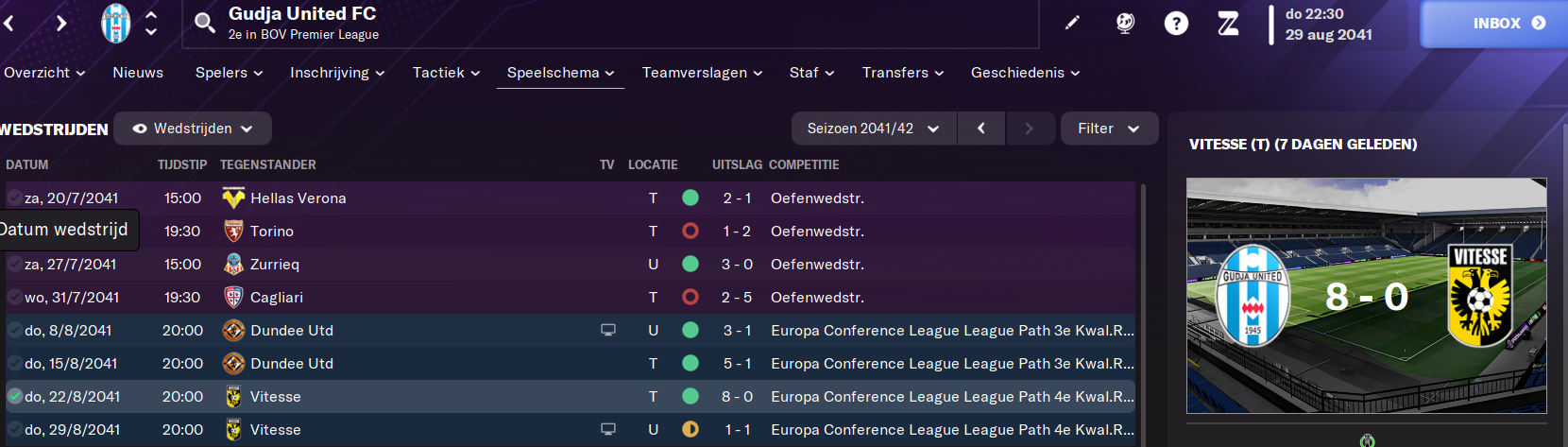The width and height of the screenshot is (1568, 447).
Task: Click the pencil edit icon
Action: pyautogui.click(x=1072, y=23)
